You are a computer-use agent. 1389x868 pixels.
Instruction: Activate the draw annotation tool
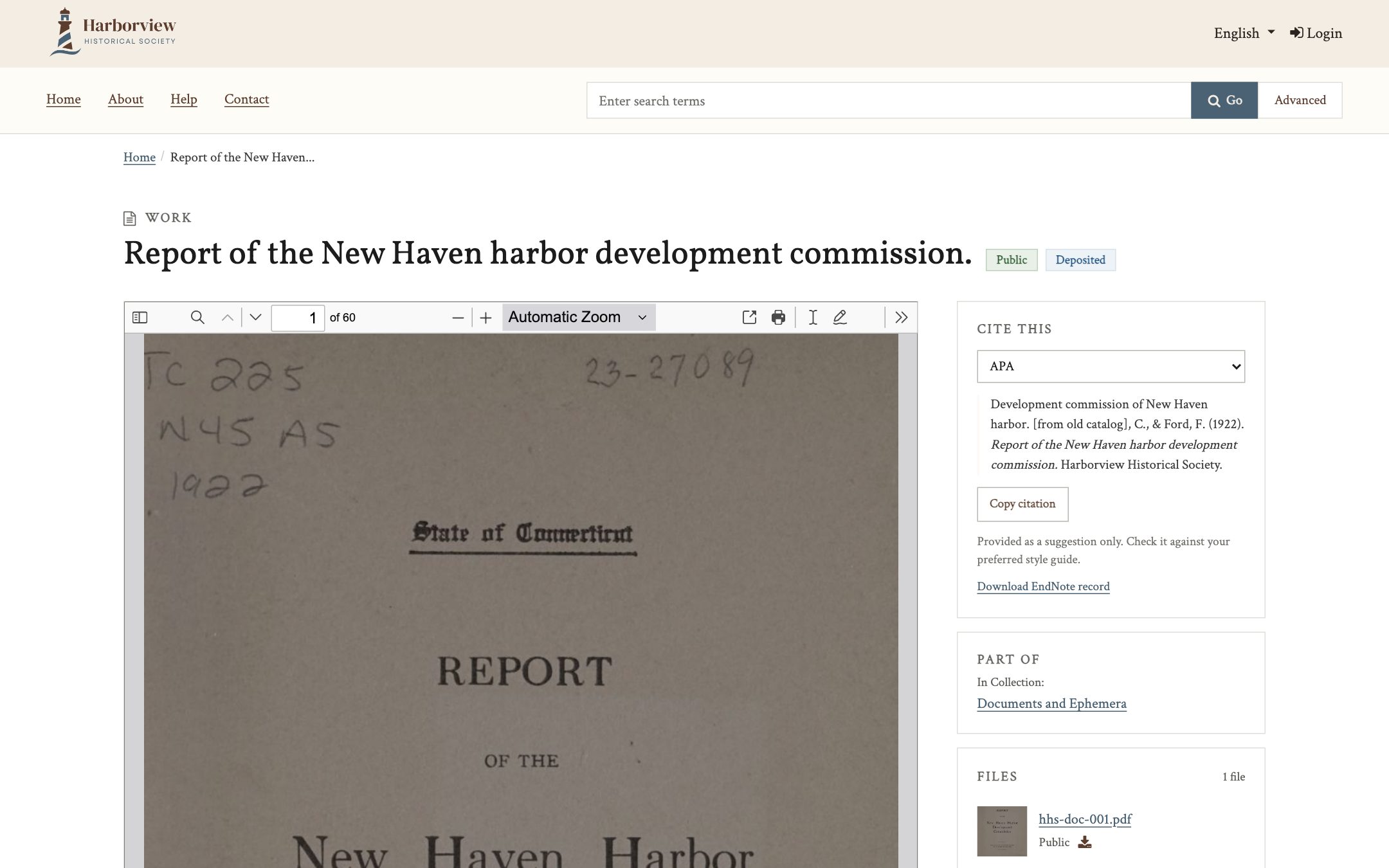click(840, 318)
